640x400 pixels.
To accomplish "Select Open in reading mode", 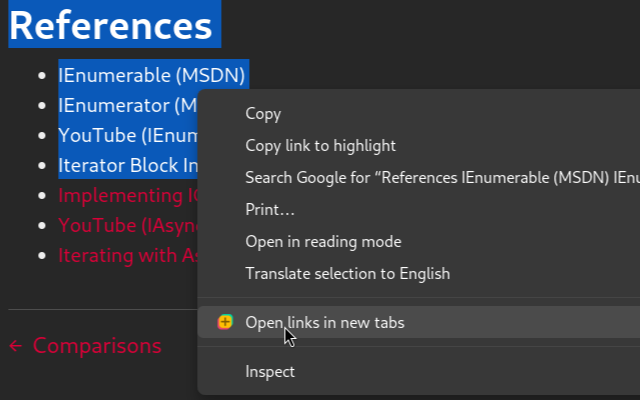I will pyautogui.click(x=323, y=242).
